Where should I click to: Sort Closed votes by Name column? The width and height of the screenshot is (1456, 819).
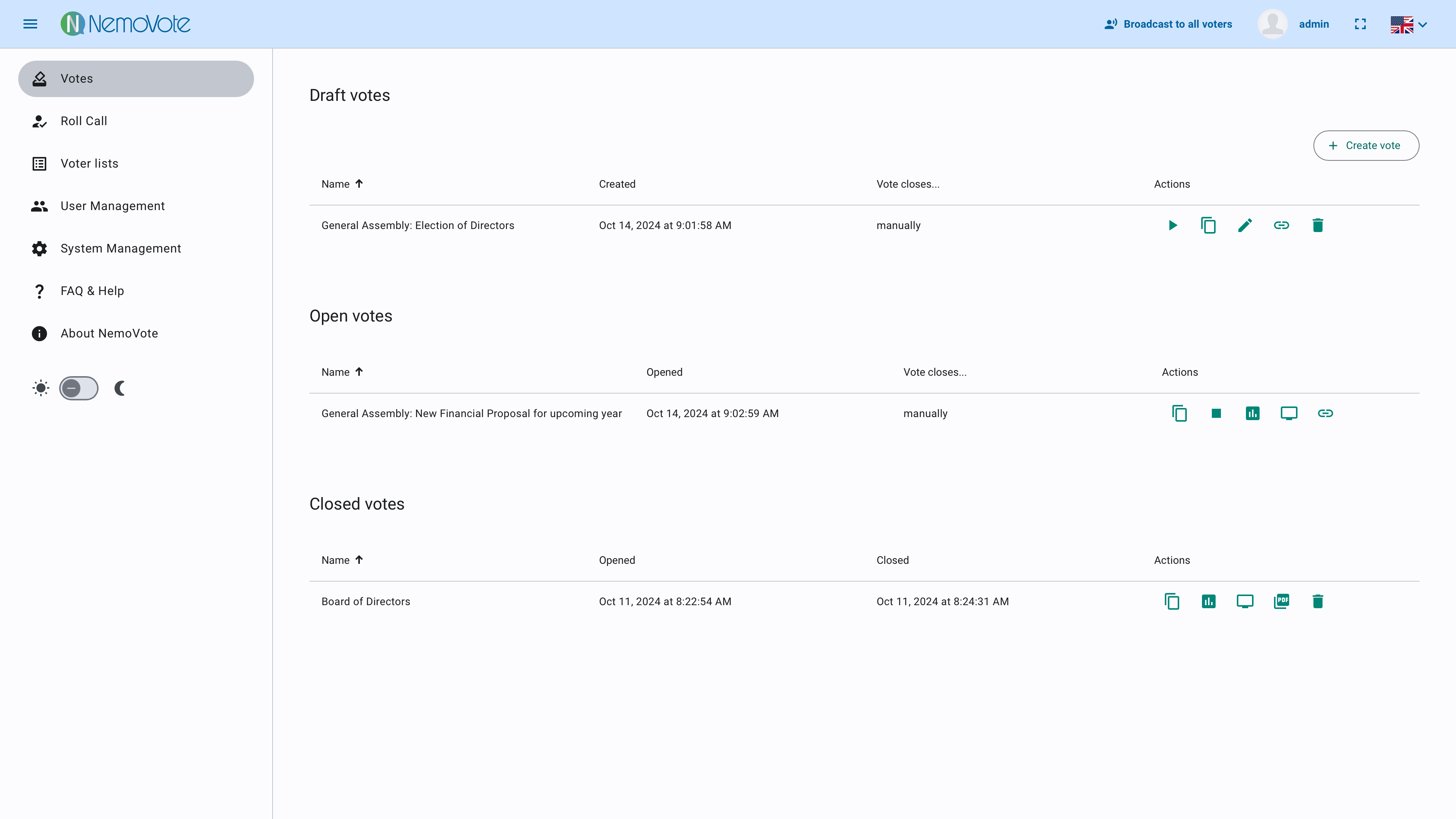click(x=341, y=560)
